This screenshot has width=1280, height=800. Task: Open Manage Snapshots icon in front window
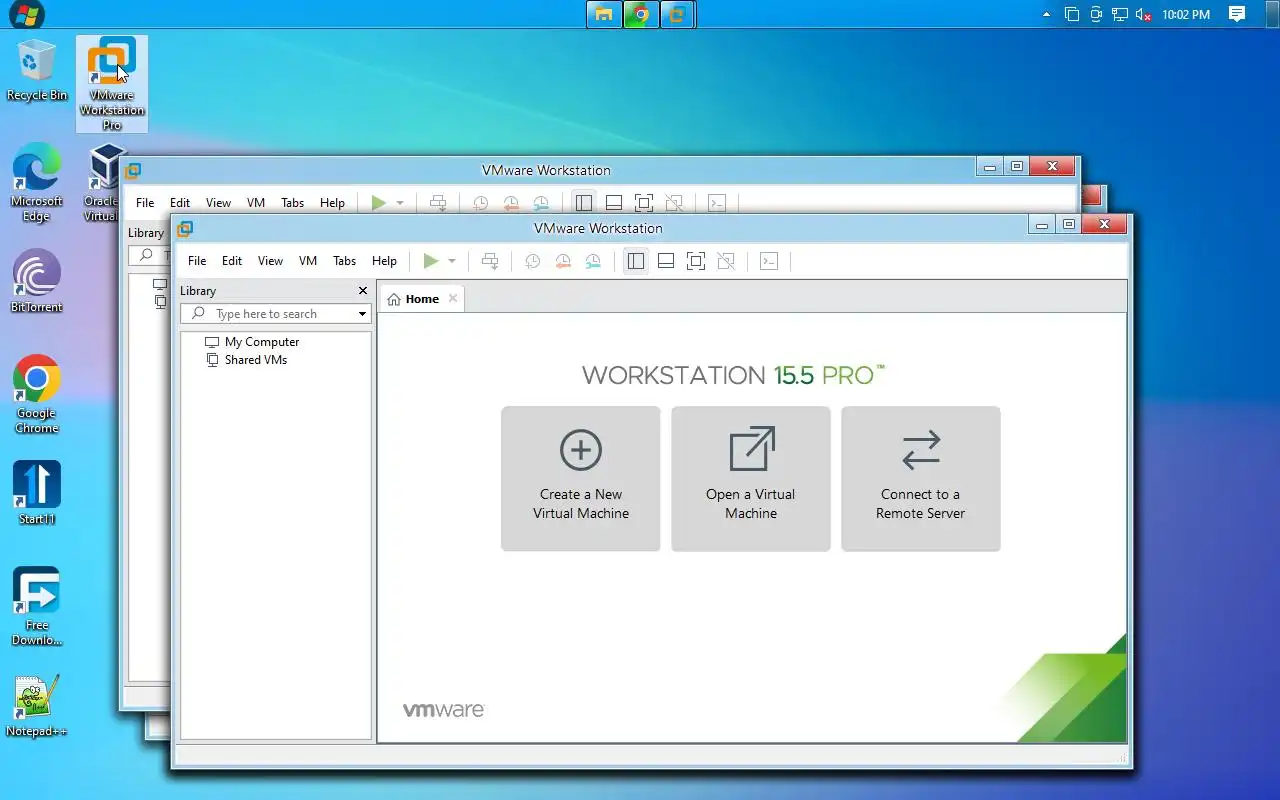(x=593, y=261)
